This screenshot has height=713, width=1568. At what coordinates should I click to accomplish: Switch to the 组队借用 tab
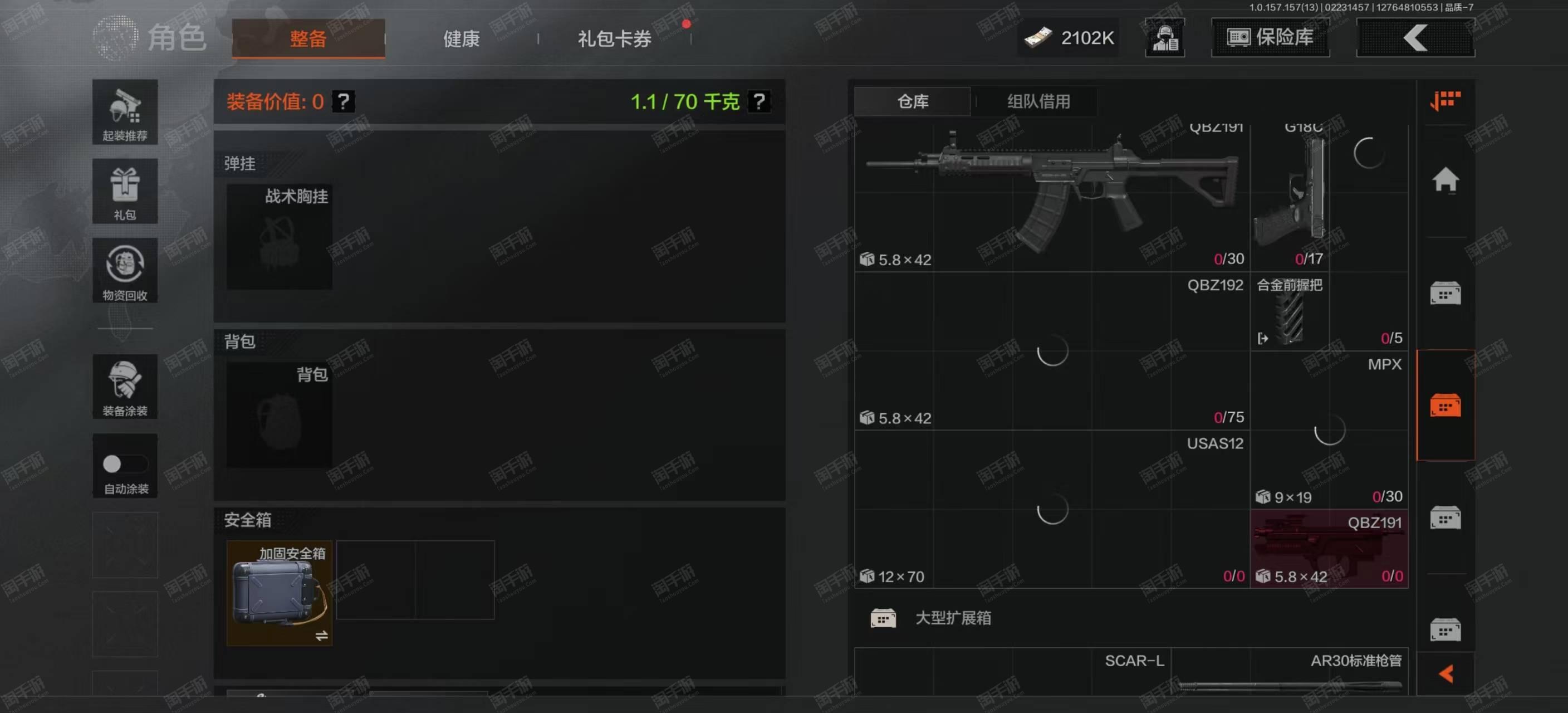pyautogui.click(x=1038, y=101)
